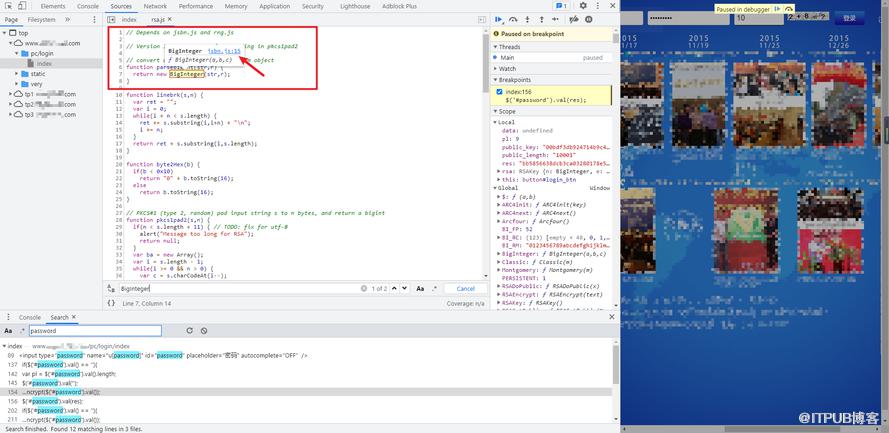Close the bottom drawer panel
The image size is (889, 433).
click(612, 317)
